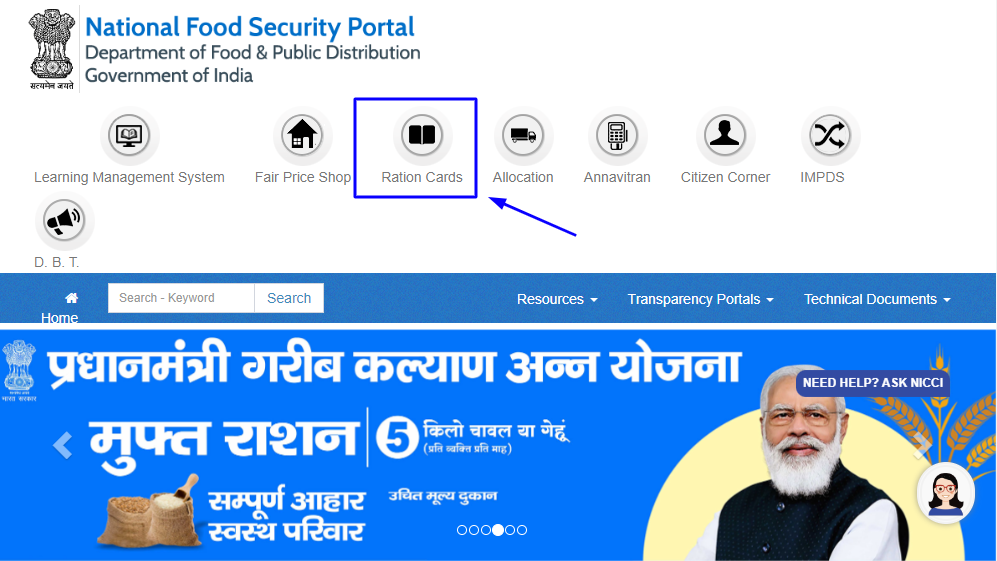Screen dimensions: 997x561
Task: Open the Learning Management System icon
Action: pos(129,135)
